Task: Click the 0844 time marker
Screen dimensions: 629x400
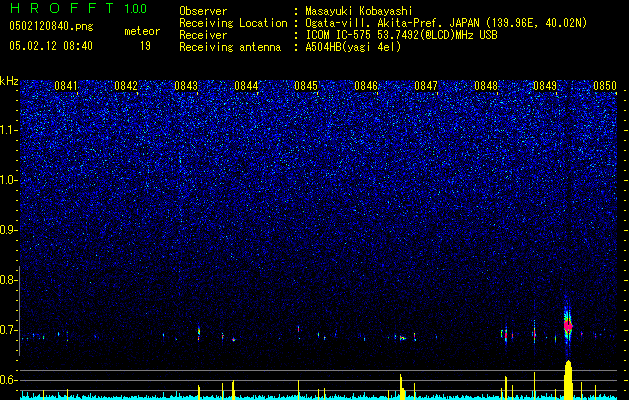Action: (246, 86)
